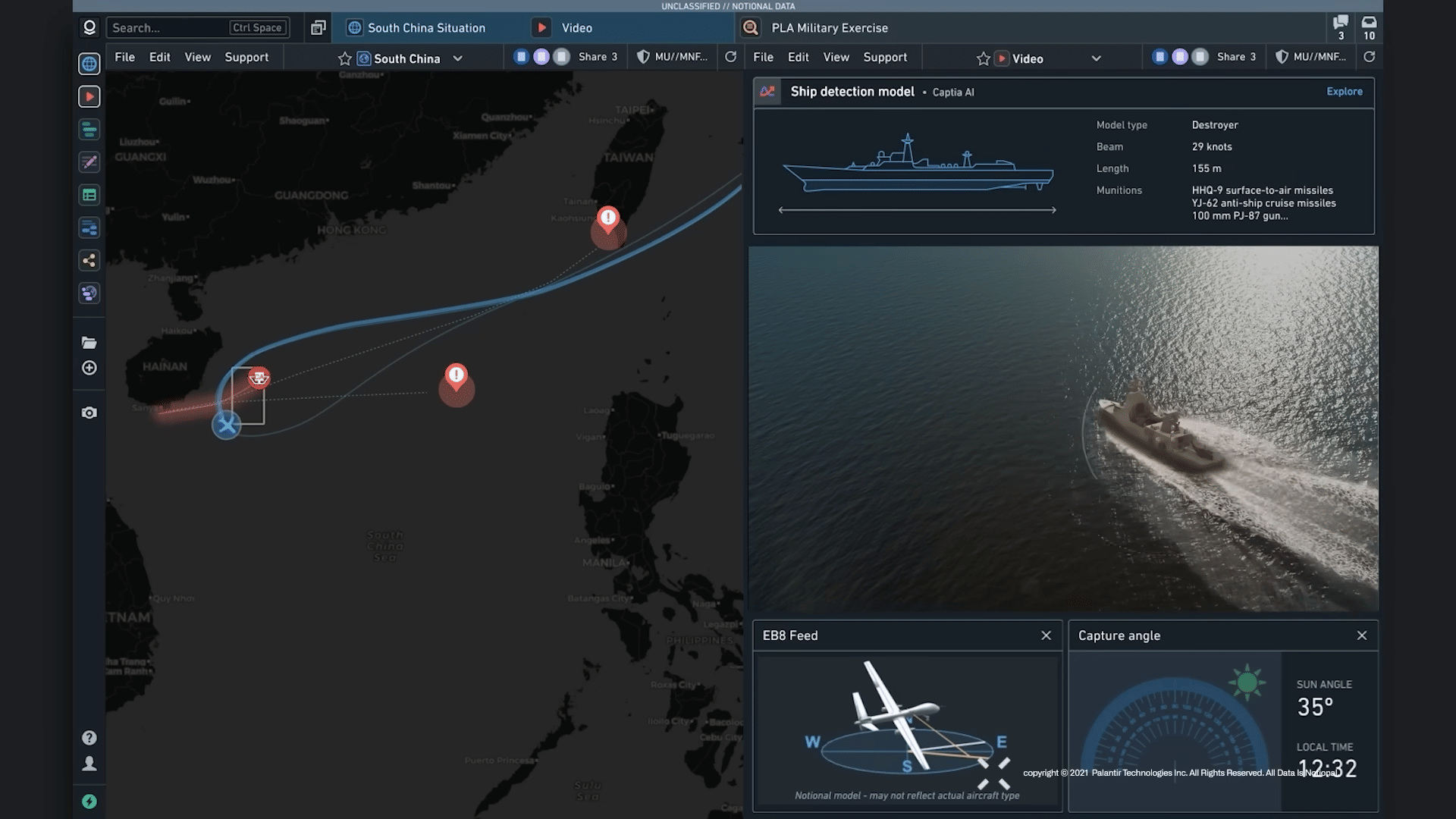Open MU//MNF classification selector in map pane
The width and height of the screenshot is (1456, 819).
[672, 57]
